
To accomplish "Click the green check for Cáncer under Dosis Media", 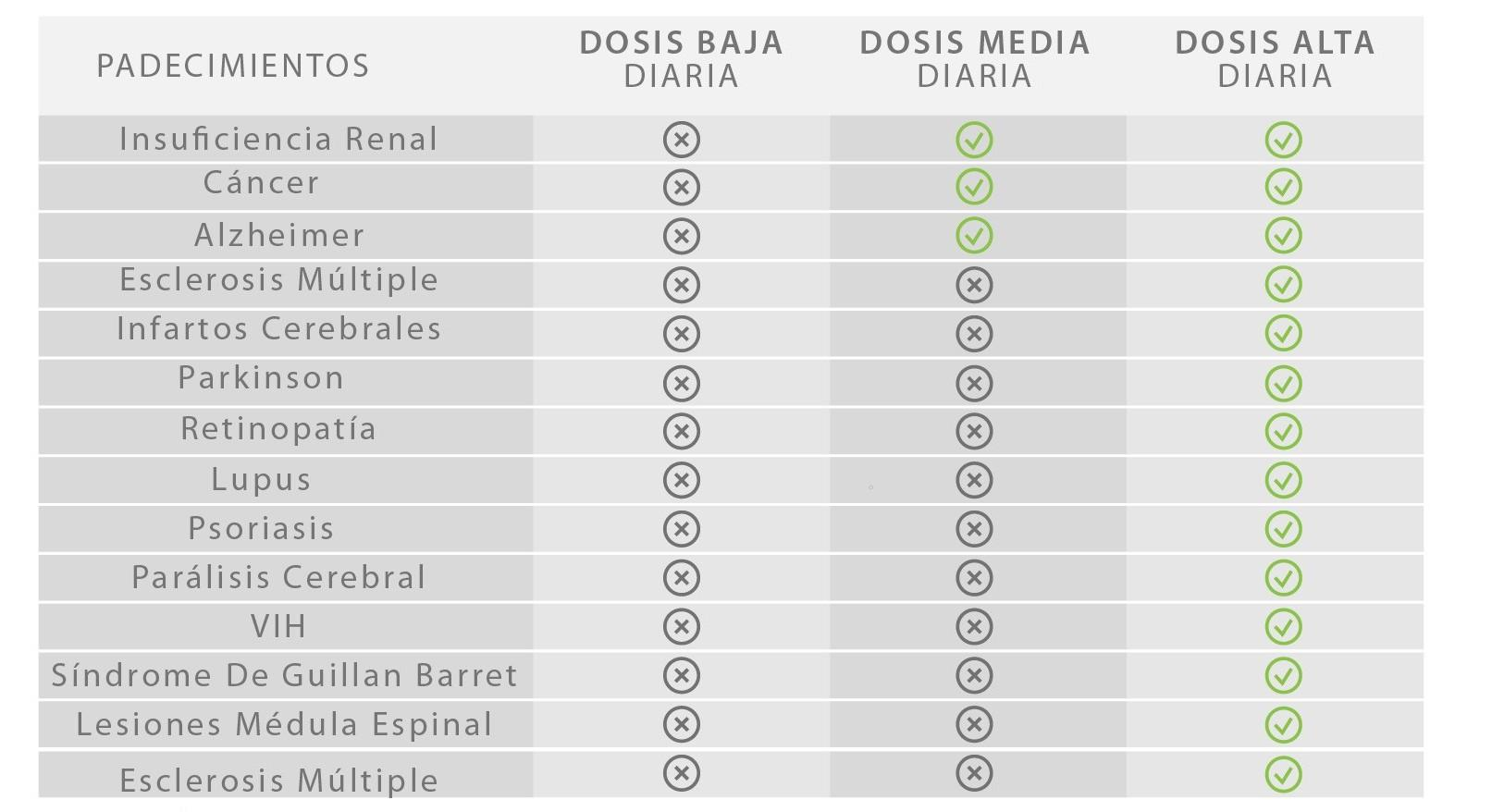I will coord(974,187).
